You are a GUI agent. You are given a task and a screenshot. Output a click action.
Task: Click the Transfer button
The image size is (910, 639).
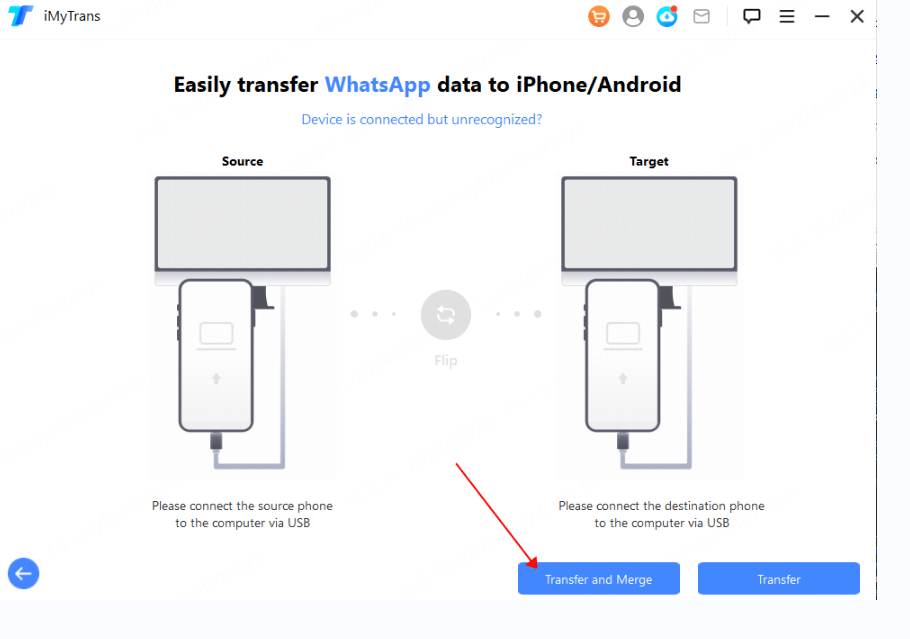778,578
